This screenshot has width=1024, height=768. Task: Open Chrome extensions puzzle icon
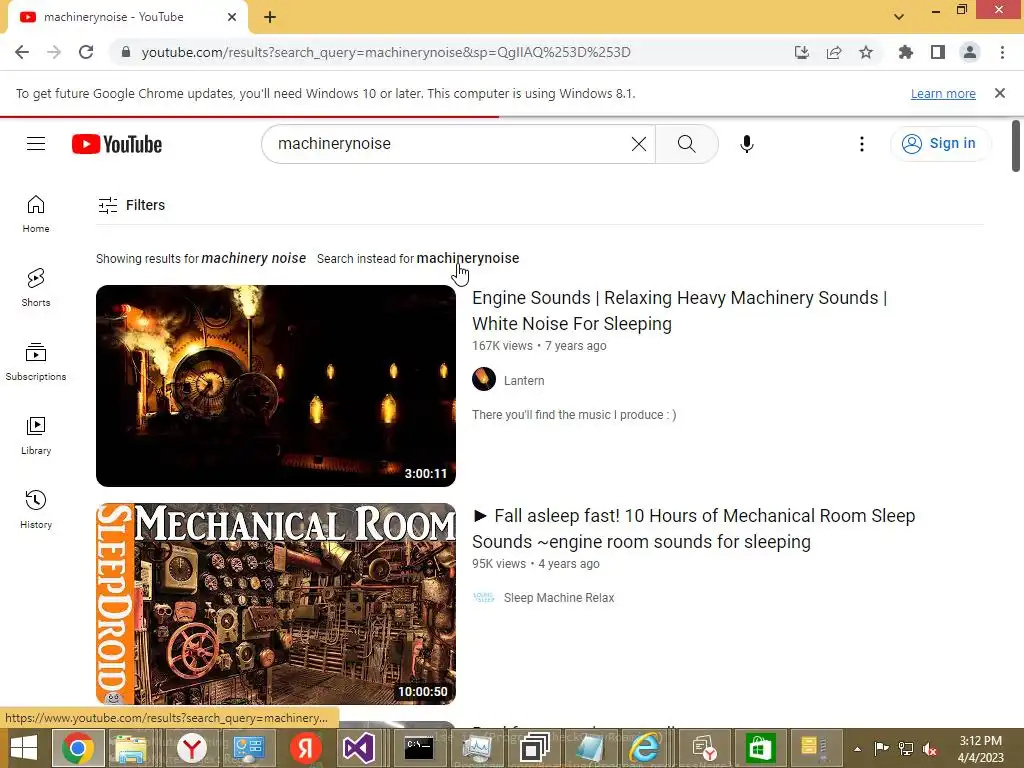(905, 52)
